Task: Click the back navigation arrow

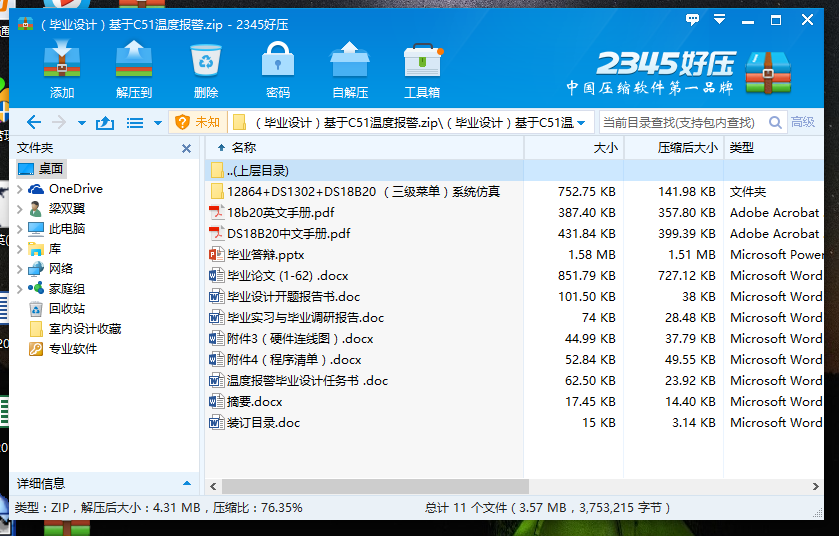Action: coord(34,123)
